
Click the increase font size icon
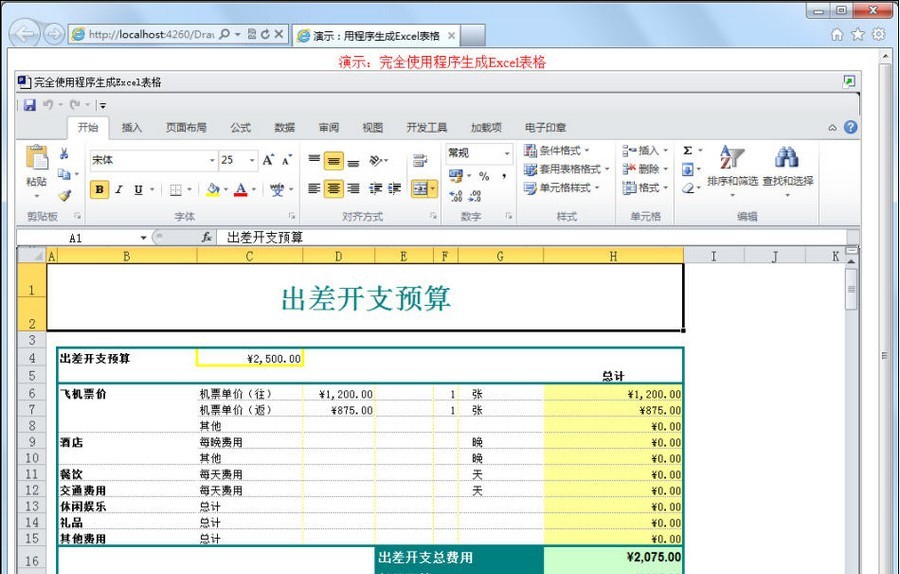(268, 160)
